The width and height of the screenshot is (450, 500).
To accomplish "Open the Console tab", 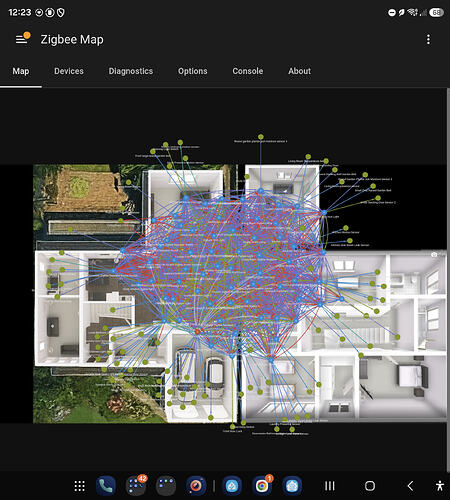I will coord(248,71).
